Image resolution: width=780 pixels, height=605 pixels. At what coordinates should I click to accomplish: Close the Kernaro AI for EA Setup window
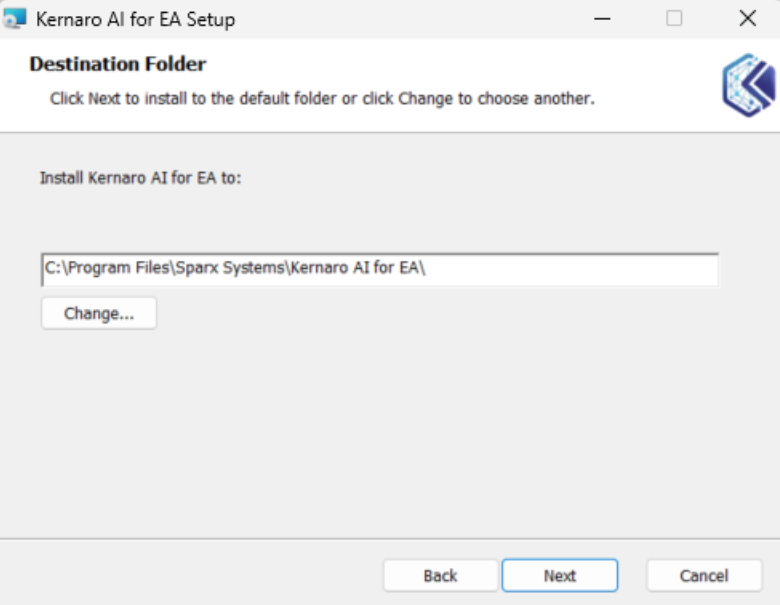point(747,19)
